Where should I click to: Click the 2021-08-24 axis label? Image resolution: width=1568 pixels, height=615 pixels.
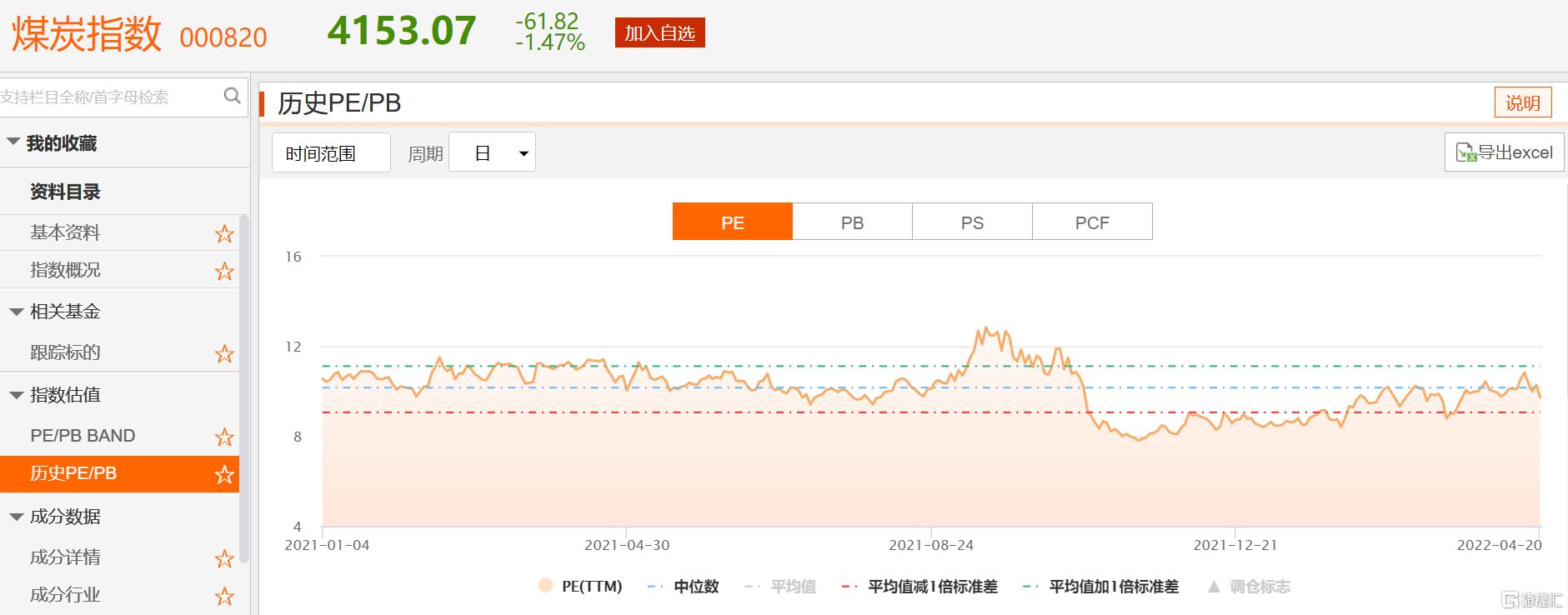930,545
